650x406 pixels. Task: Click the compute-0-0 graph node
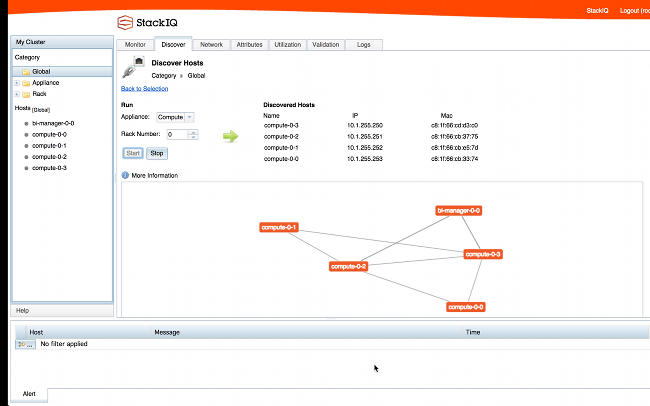tap(466, 307)
